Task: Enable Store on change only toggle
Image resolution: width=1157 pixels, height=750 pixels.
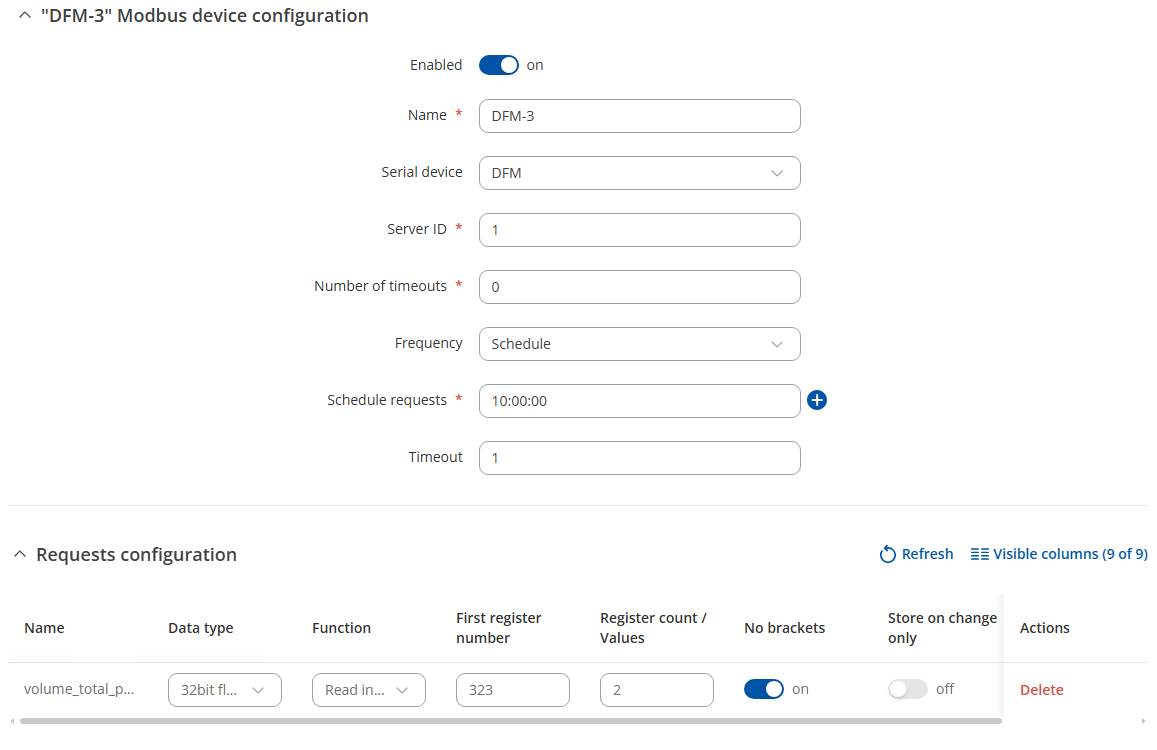Action: point(908,689)
